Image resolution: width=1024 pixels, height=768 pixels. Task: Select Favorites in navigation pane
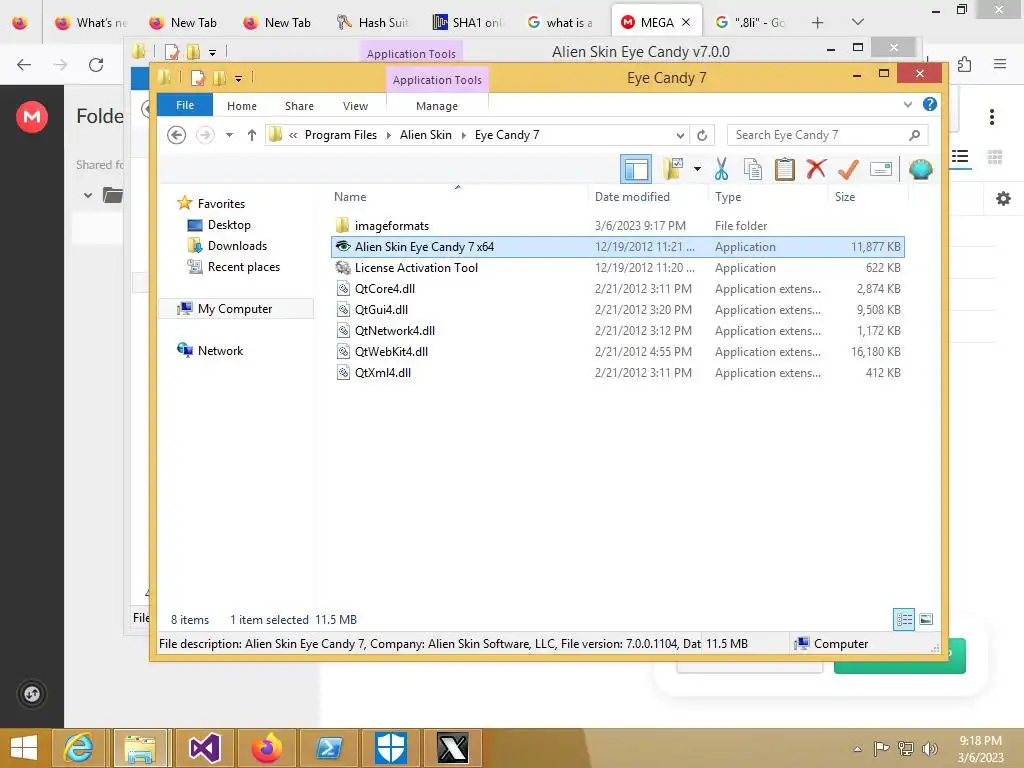tap(221, 204)
